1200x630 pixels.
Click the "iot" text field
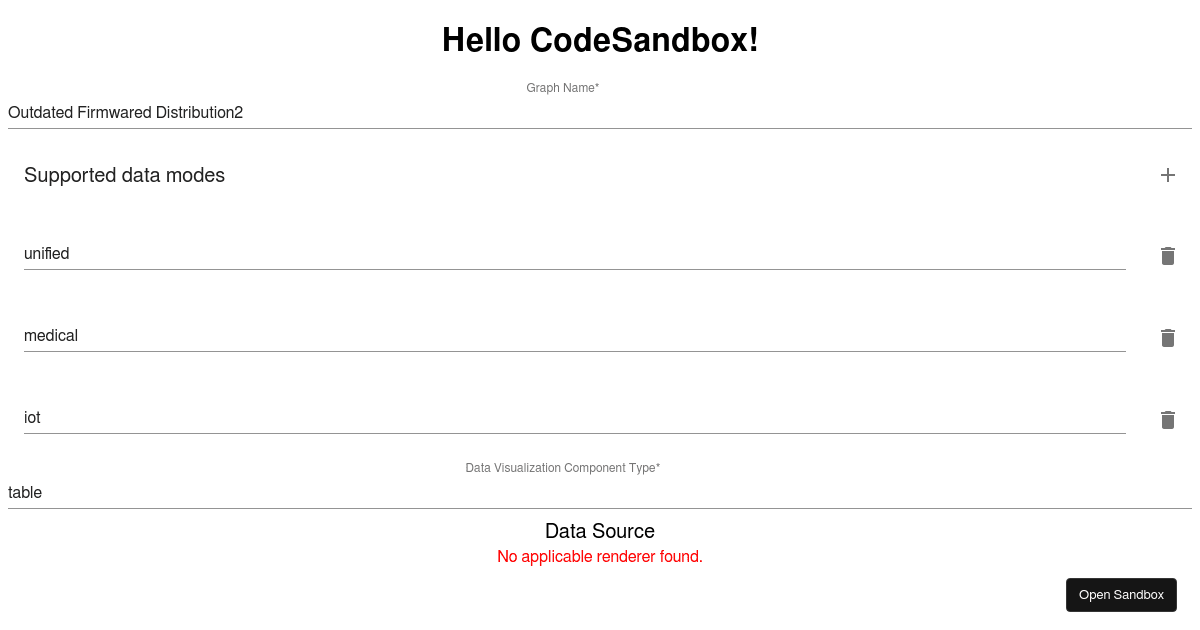[300, 417]
